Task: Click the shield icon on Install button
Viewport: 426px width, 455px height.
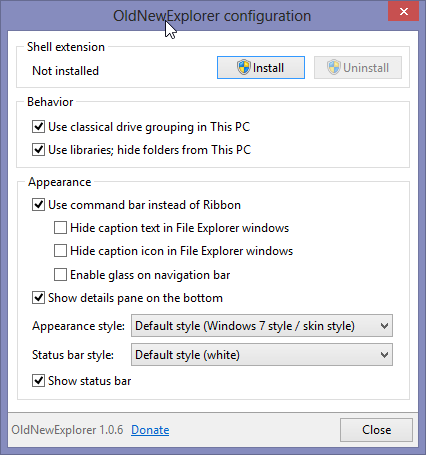Action: click(244, 67)
